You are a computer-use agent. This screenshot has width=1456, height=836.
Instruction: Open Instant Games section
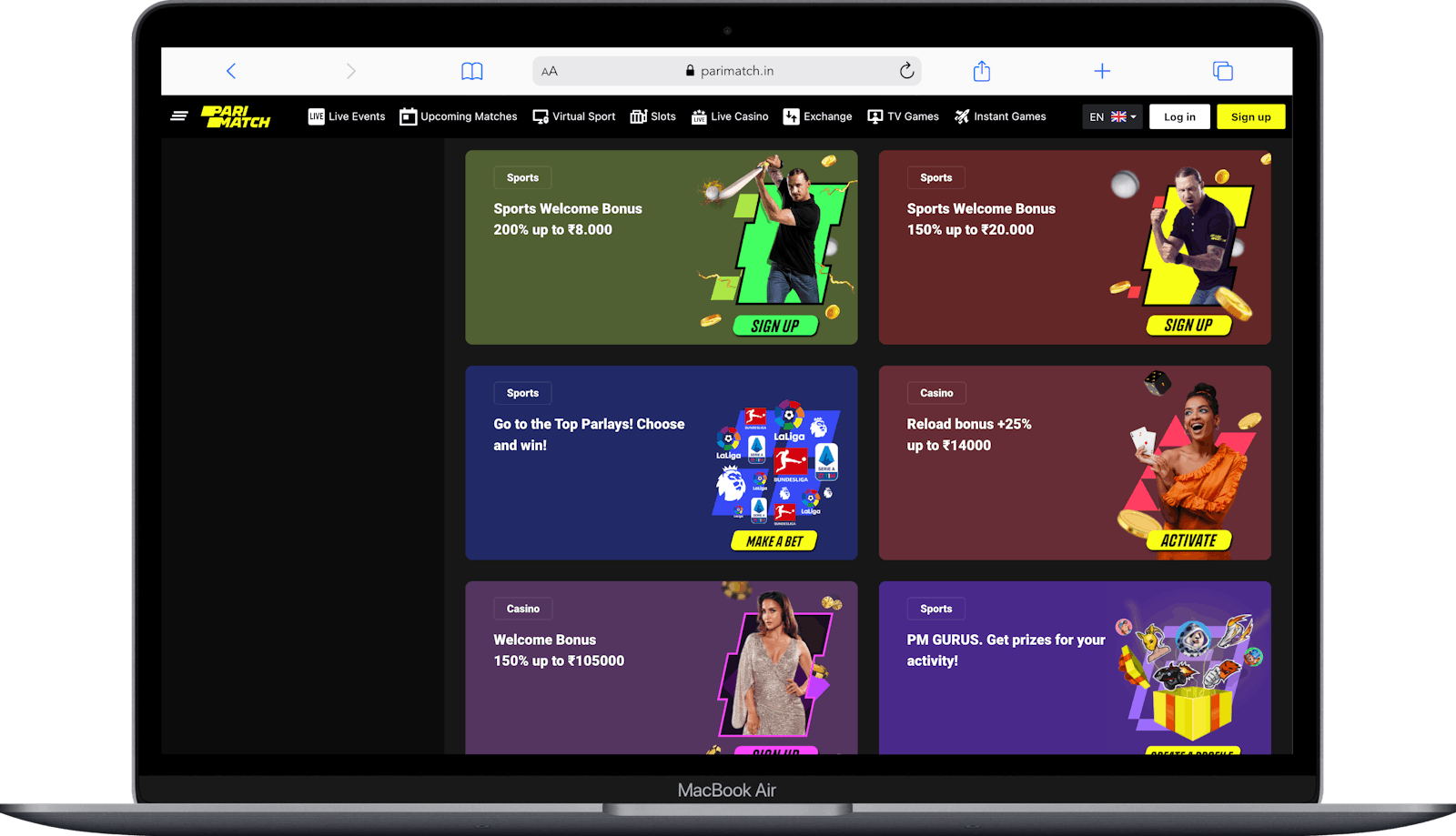(1000, 116)
